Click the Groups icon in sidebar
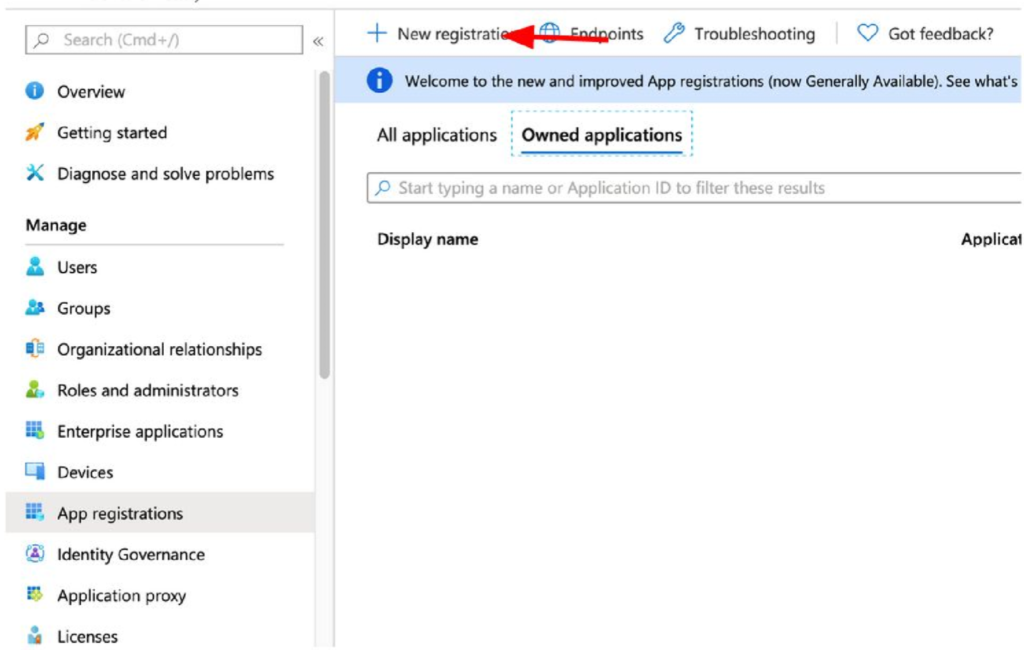The image size is (1024, 650). [35, 308]
